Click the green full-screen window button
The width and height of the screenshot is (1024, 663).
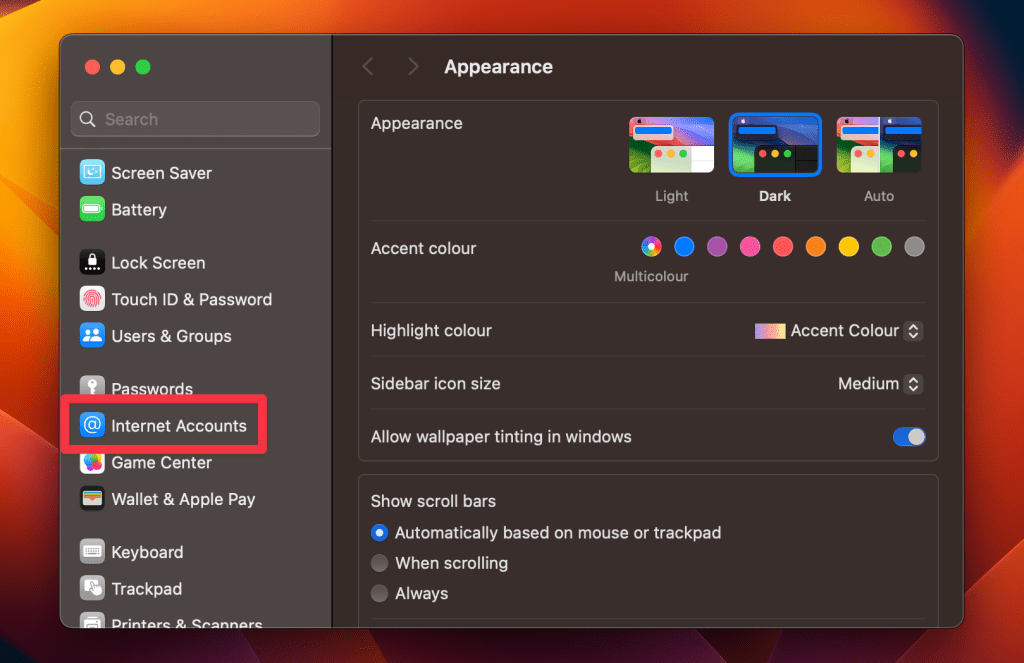tap(143, 67)
